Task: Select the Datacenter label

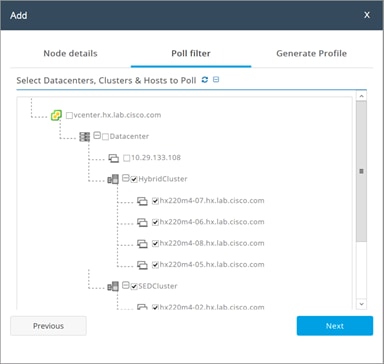Action: 129,136
